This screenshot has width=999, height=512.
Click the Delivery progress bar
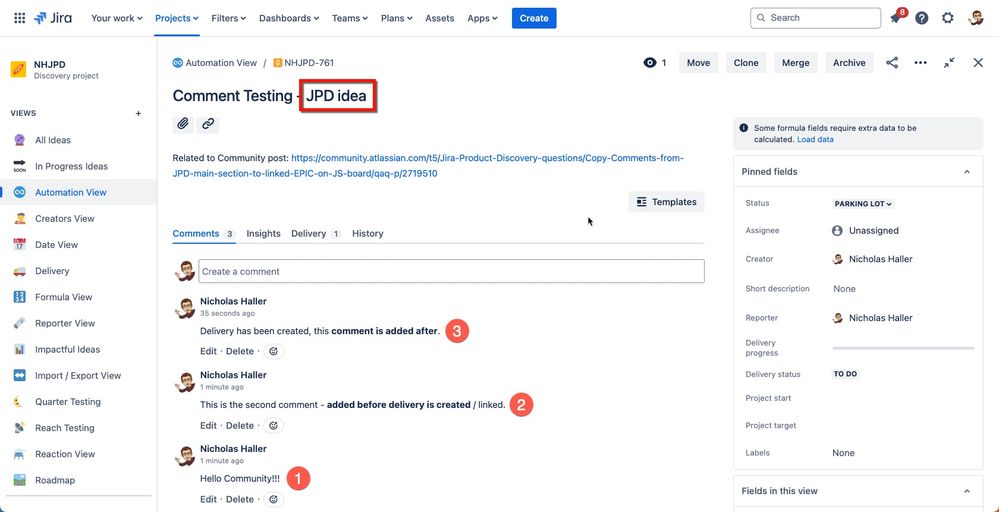click(903, 348)
